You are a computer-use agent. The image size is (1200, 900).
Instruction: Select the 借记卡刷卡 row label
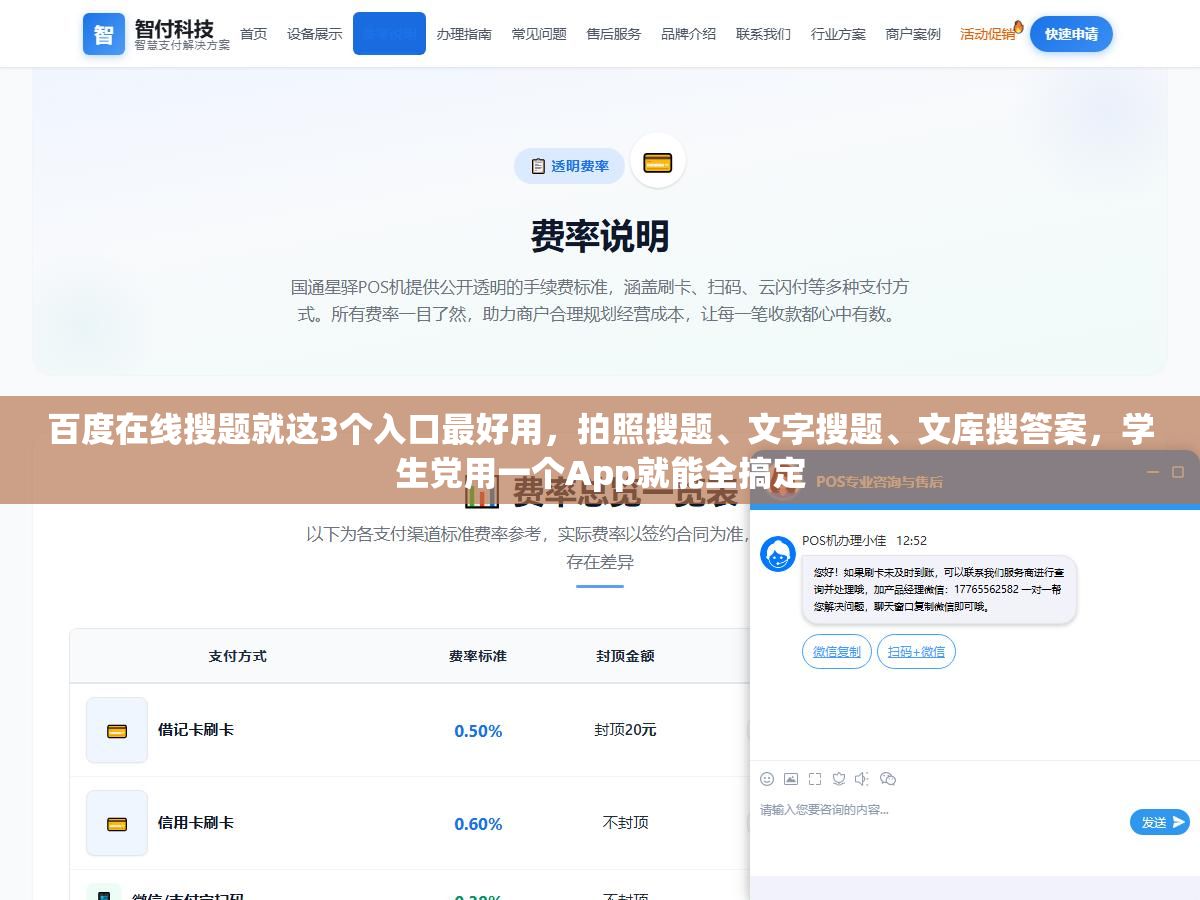196,730
